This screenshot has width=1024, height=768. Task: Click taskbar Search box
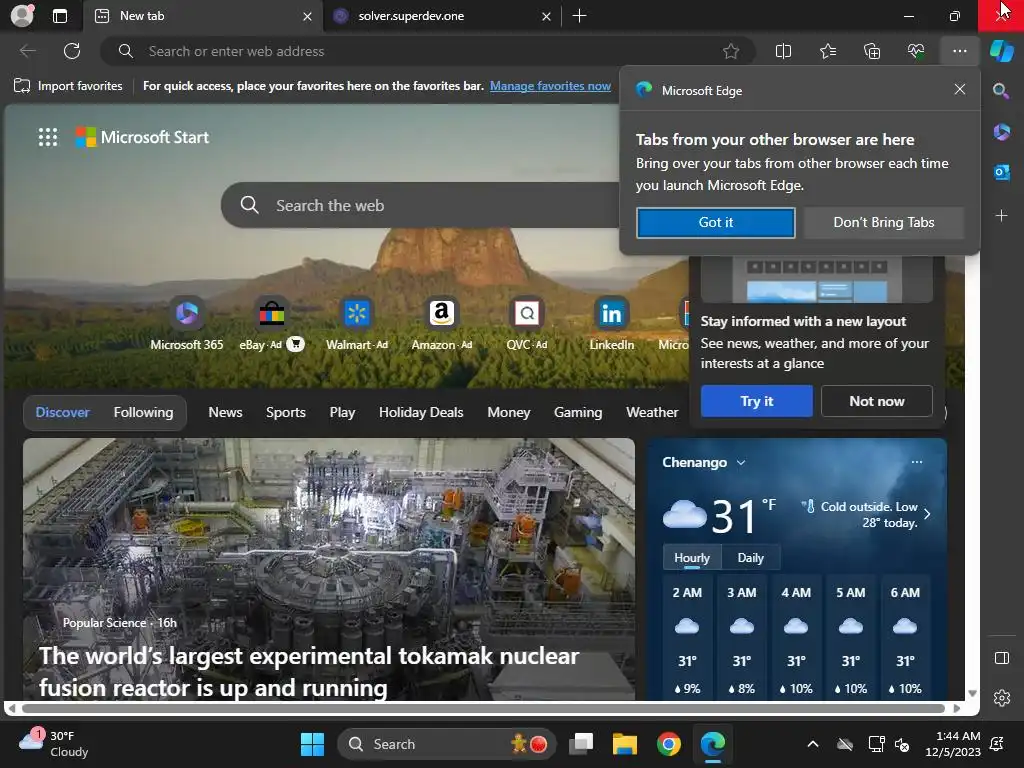[x=446, y=744]
